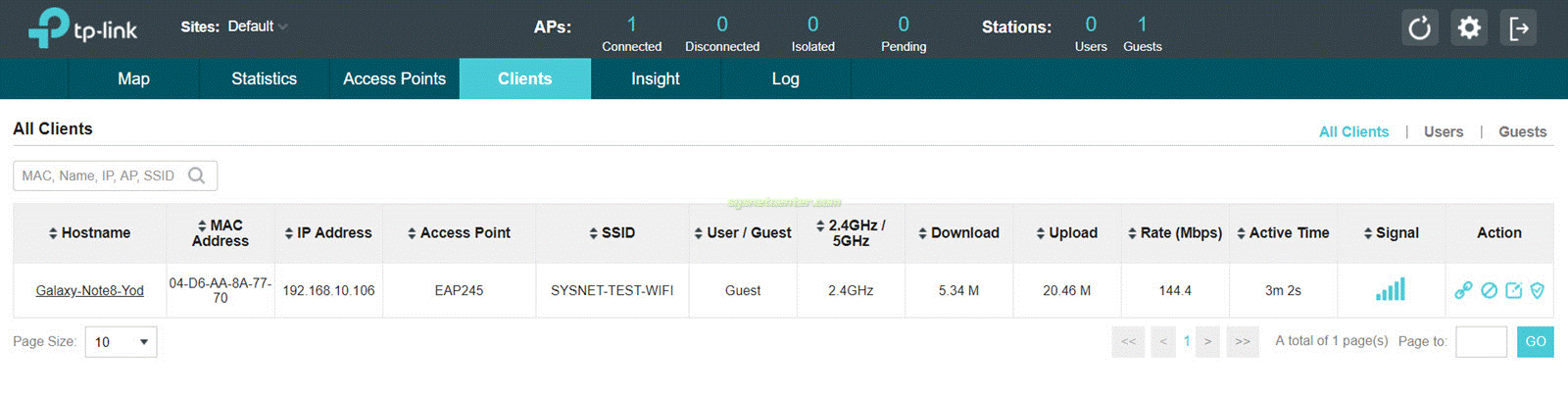1568x401 pixels.
Task: Go to the next page with the single arrow
Action: coord(1207,341)
